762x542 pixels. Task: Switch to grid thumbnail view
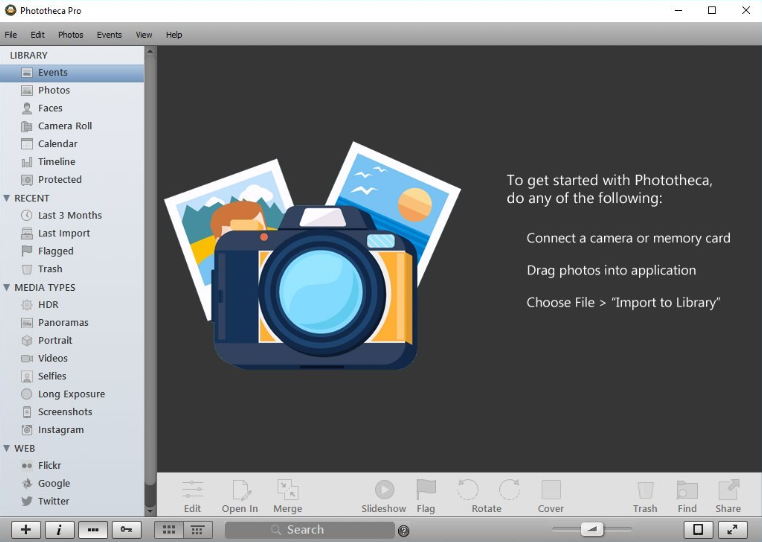(x=169, y=529)
